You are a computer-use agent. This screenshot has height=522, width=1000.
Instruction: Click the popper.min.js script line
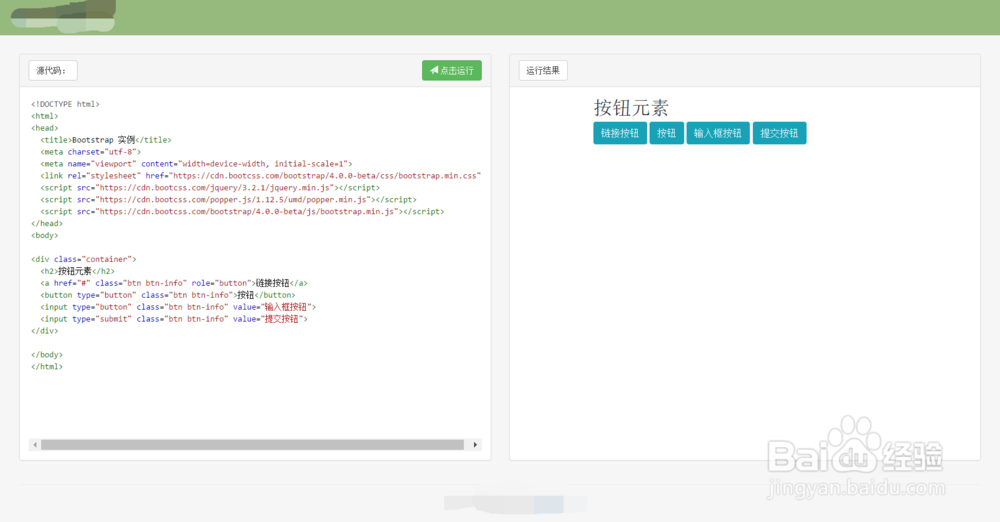[228, 200]
